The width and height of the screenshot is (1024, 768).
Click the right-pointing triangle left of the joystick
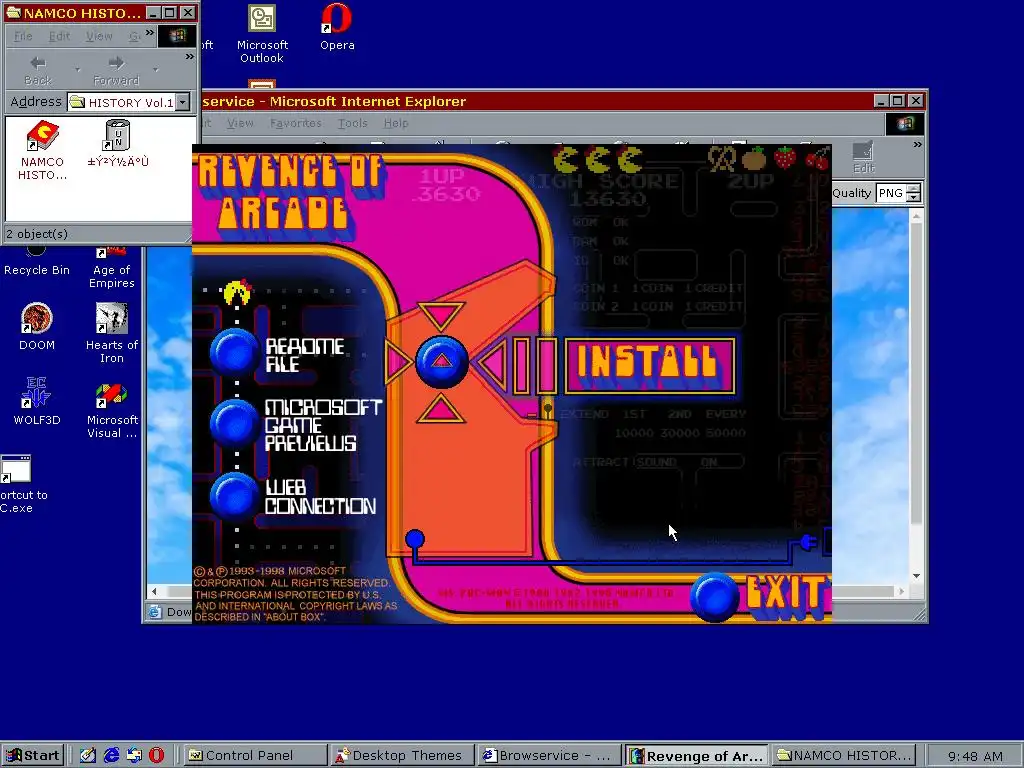tap(398, 361)
